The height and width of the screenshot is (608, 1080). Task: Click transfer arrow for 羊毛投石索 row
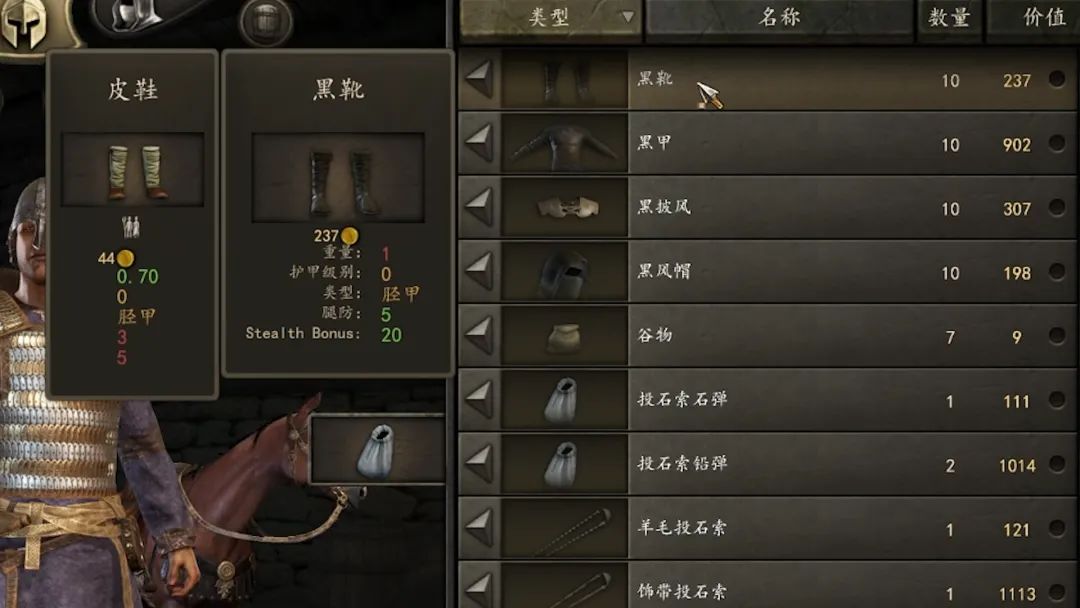479,527
